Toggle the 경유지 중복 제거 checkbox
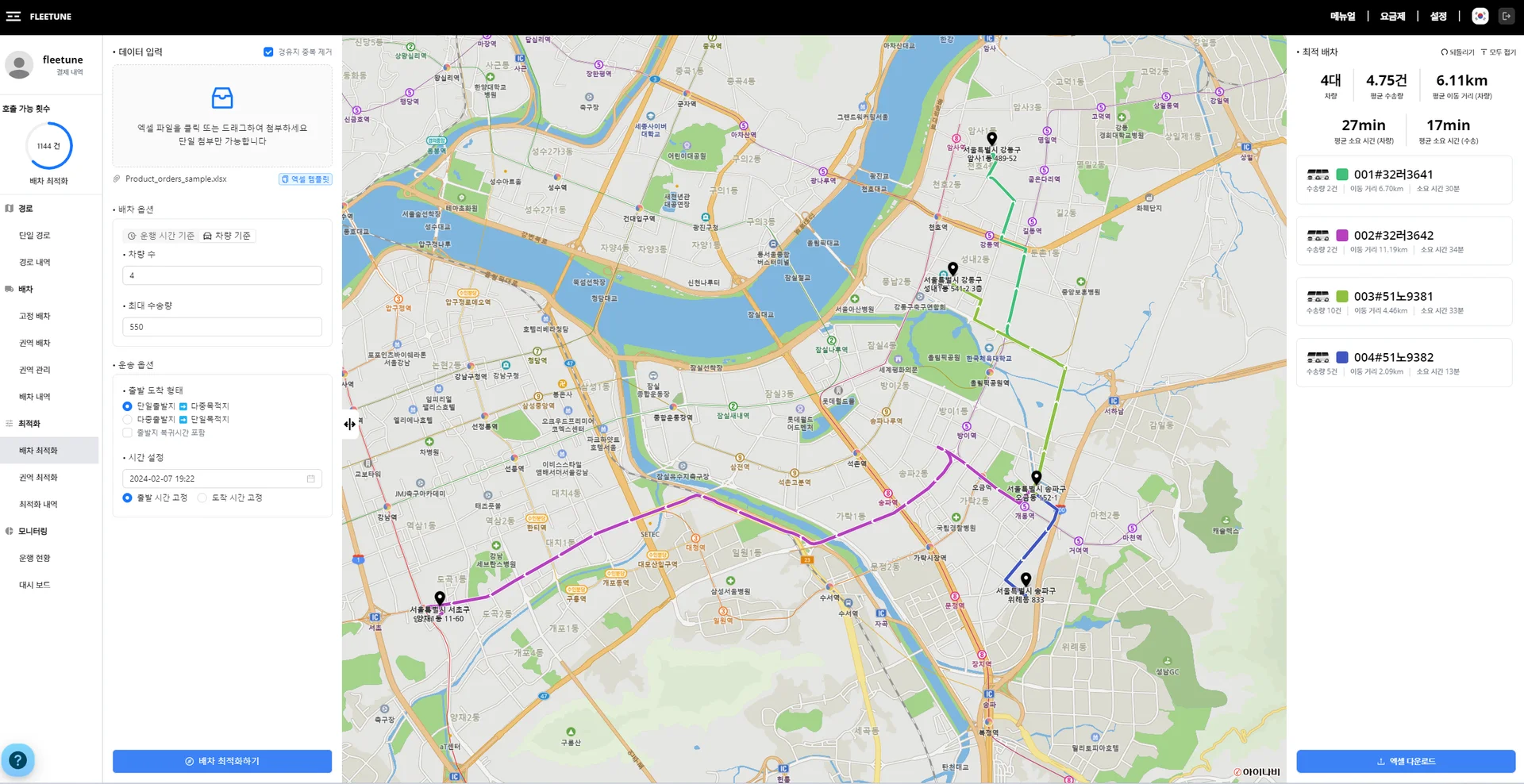This screenshot has width=1524, height=784. click(268, 52)
